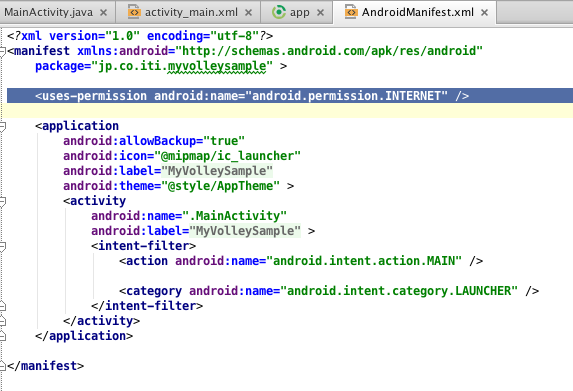This screenshot has height=391, width=573.
Task: Place cursor in android:allowBackup="true" attribute
Action: click(x=154, y=141)
